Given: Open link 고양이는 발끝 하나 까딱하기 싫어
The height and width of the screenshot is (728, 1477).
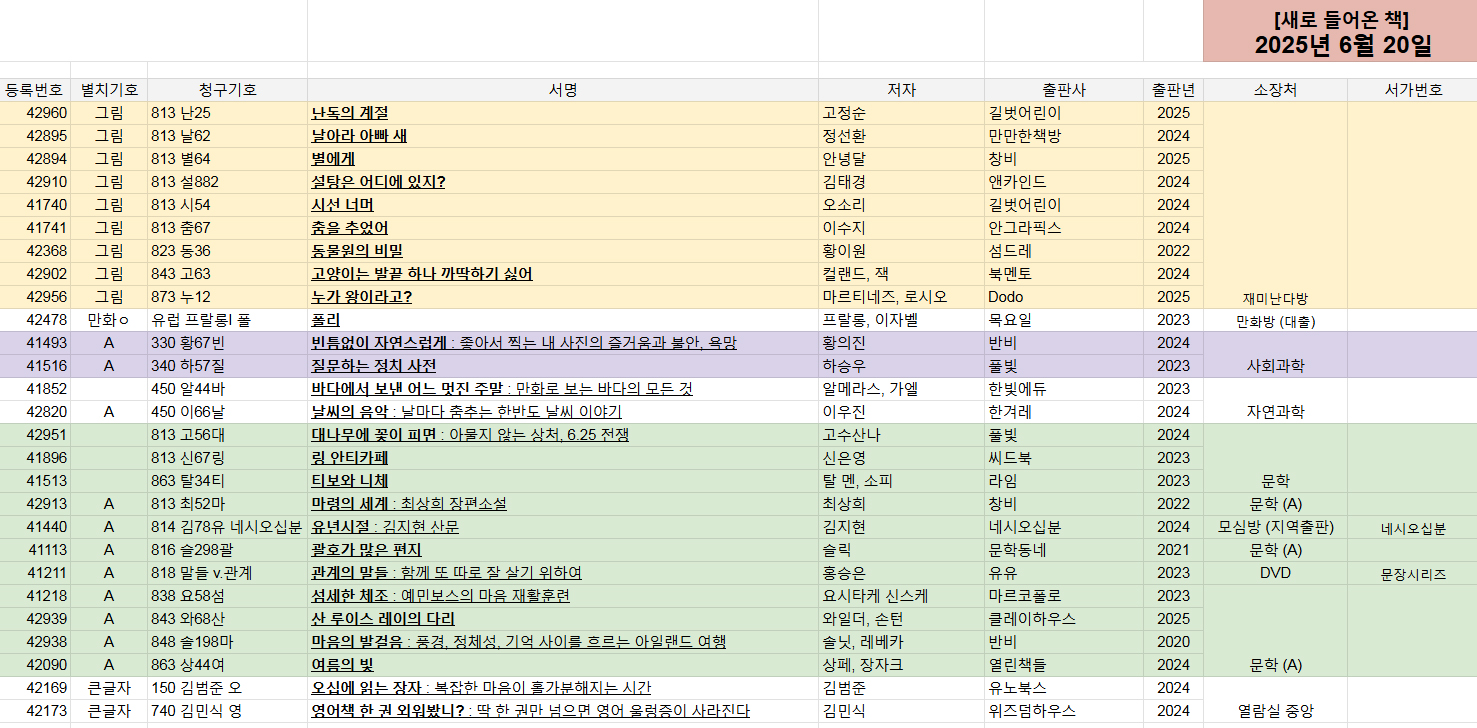Looking at the screenshot, I should 422,274.
